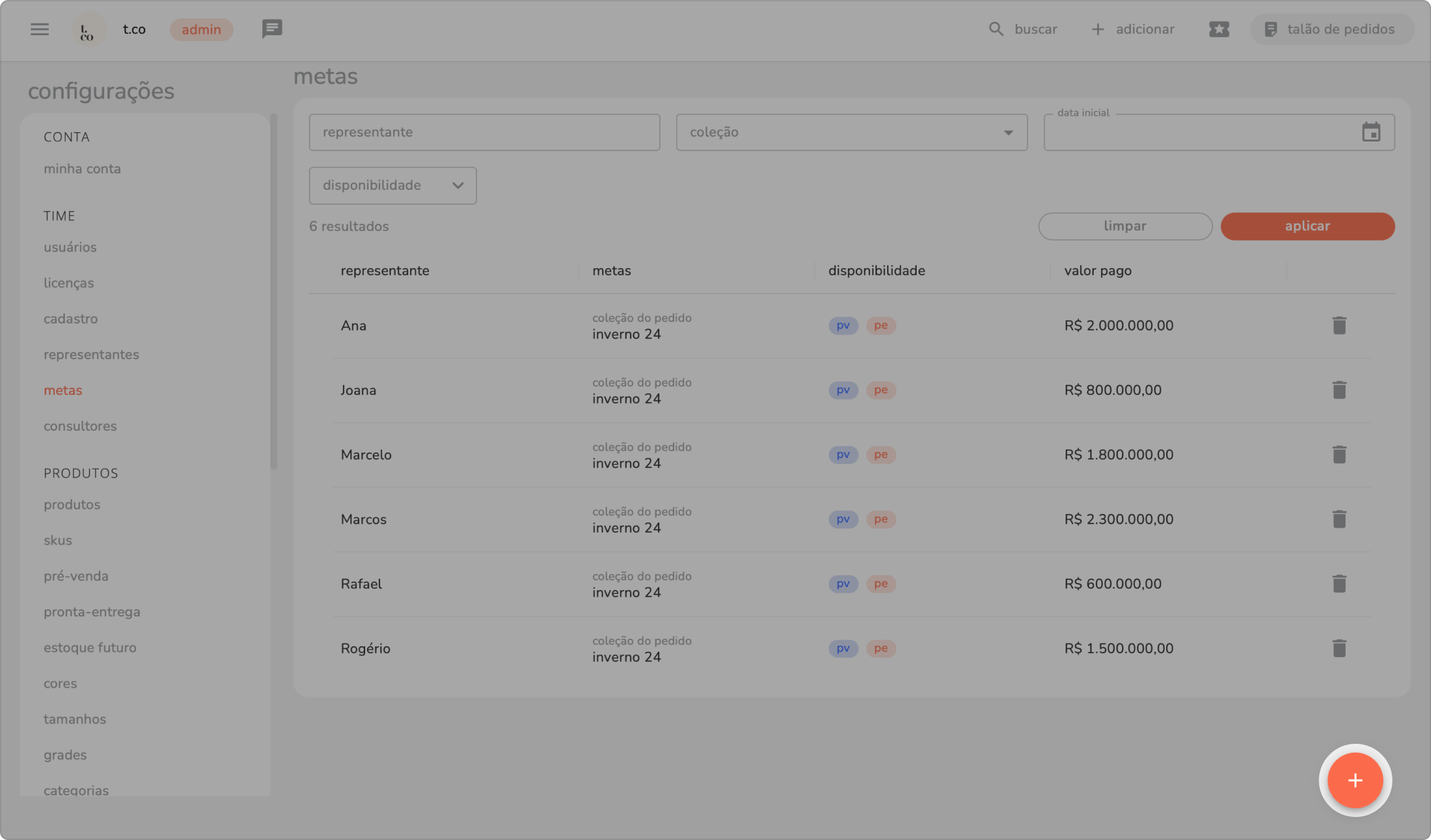1431x840 pixels.
Task: Focus the representante filter field
Action: point(484,132)
